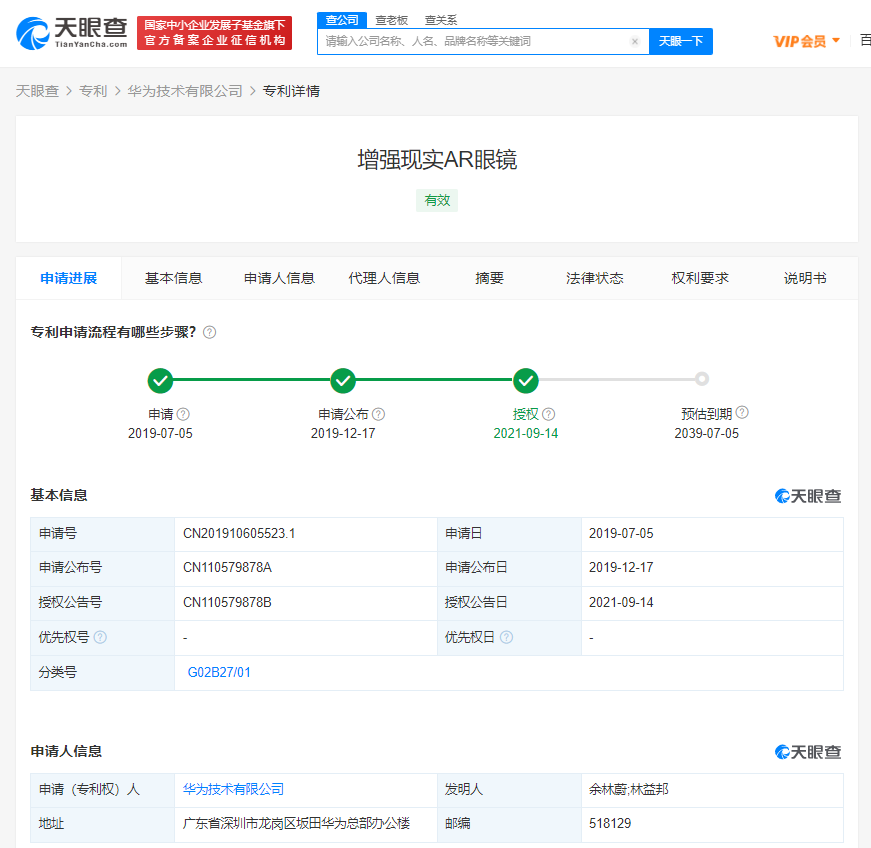
Task: Click the 天眼一下 search button
Action: pos(680,42)
